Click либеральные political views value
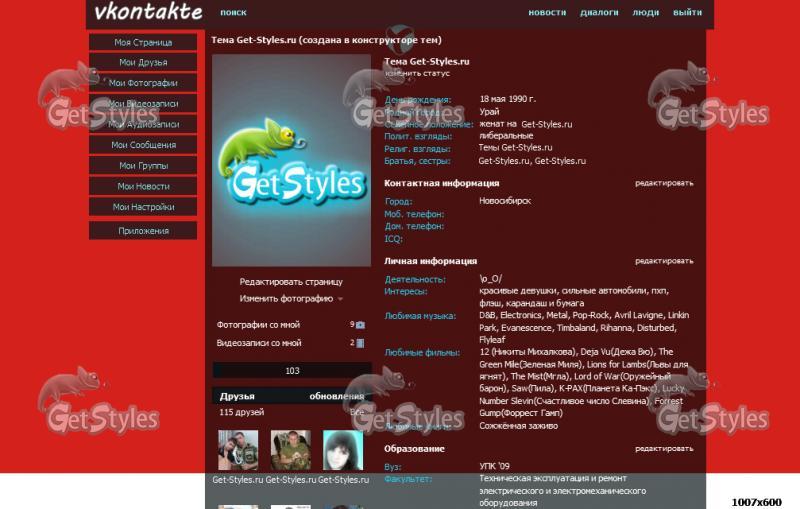Viewport: 800px width, 509px height. pos(506,136)
